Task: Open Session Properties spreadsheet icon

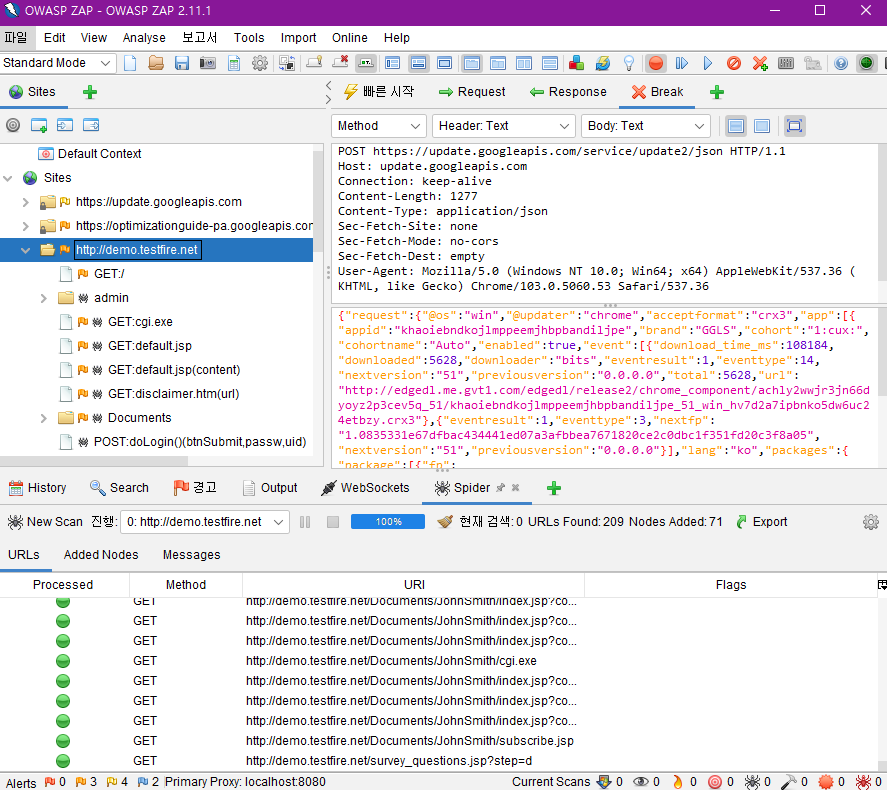Action: (234, 63)
